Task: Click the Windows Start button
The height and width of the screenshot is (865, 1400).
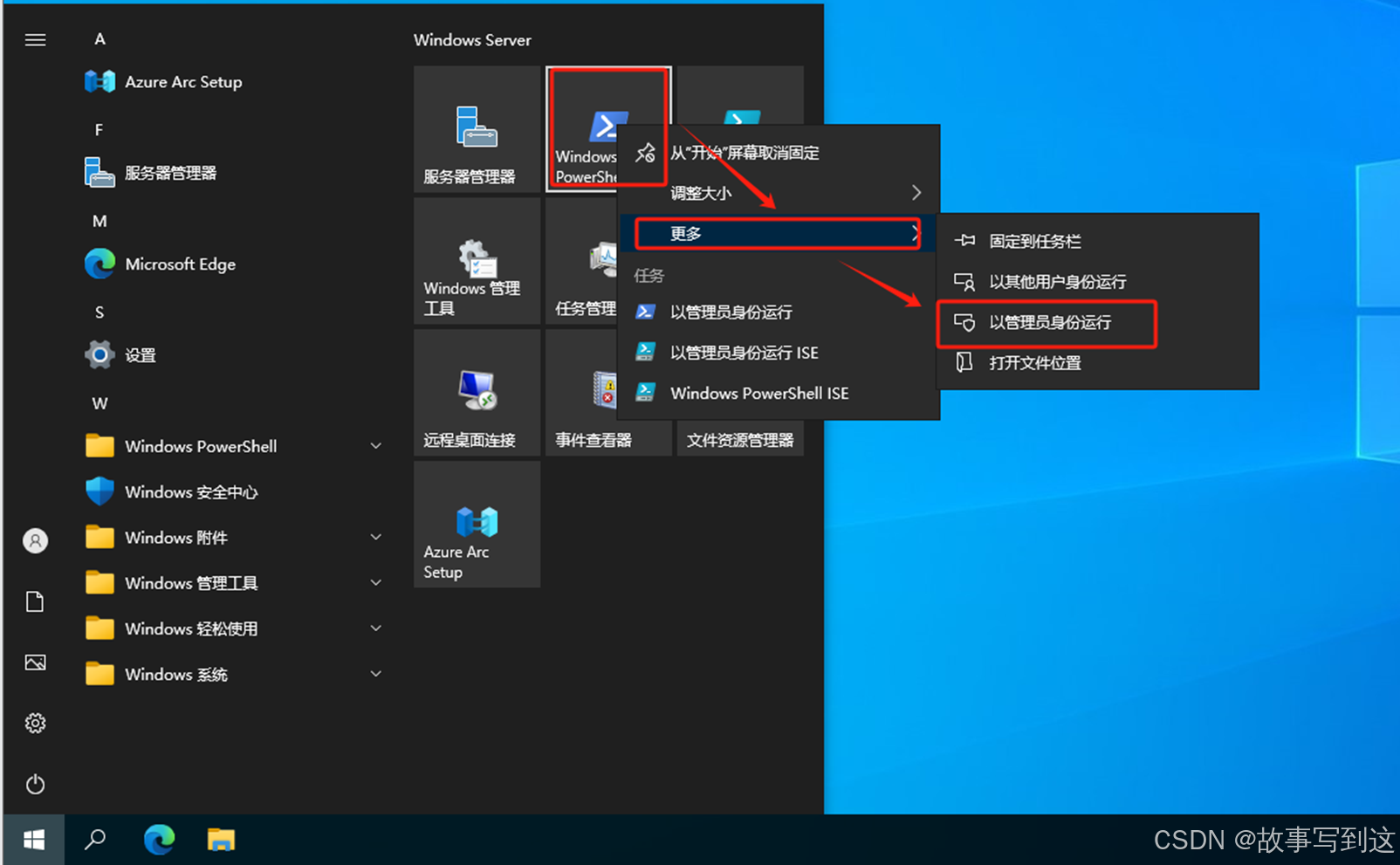Action: point(34,840)
